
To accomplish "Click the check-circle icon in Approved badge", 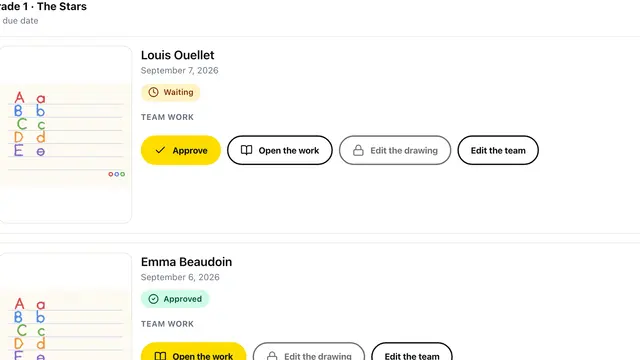I will coord(153,299).
